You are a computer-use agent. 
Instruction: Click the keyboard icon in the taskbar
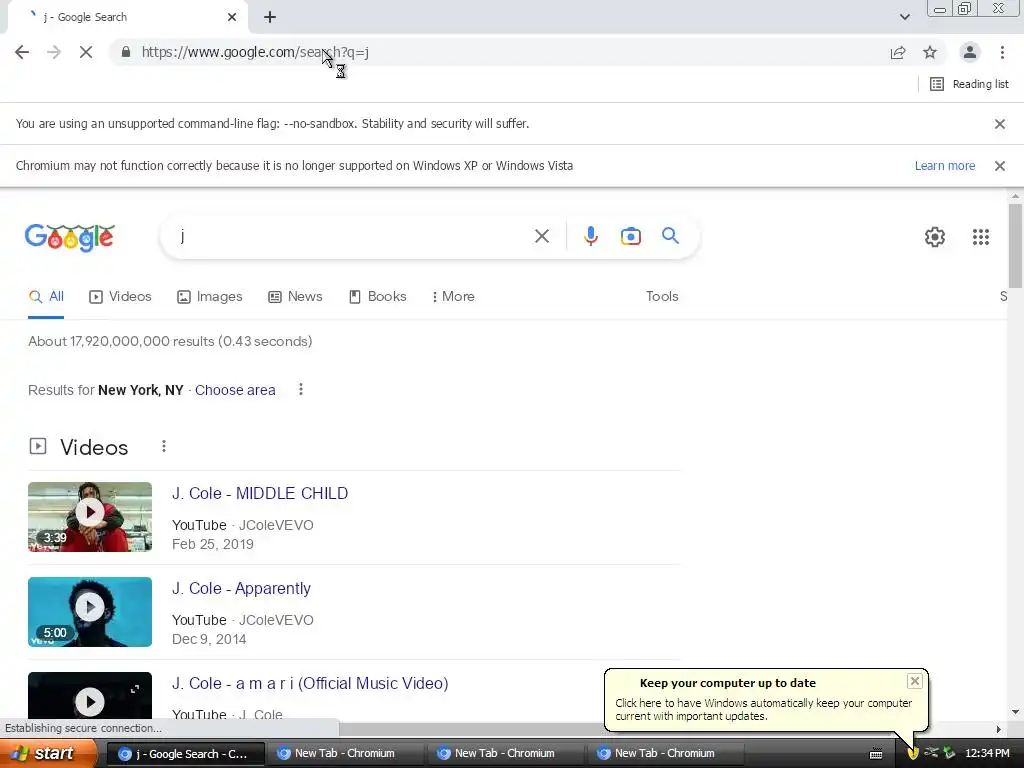(x=876, y=754)
